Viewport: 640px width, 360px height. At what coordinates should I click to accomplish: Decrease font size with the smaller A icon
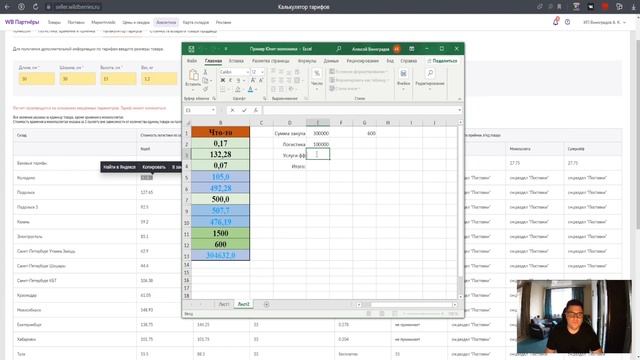click(261, 80)
